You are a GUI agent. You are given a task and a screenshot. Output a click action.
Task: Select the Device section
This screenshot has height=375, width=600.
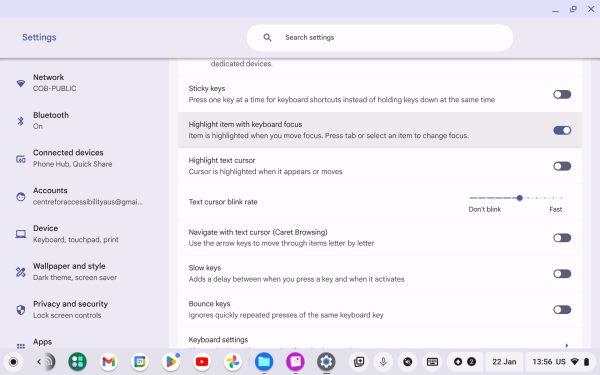click(x=84, y=234)
